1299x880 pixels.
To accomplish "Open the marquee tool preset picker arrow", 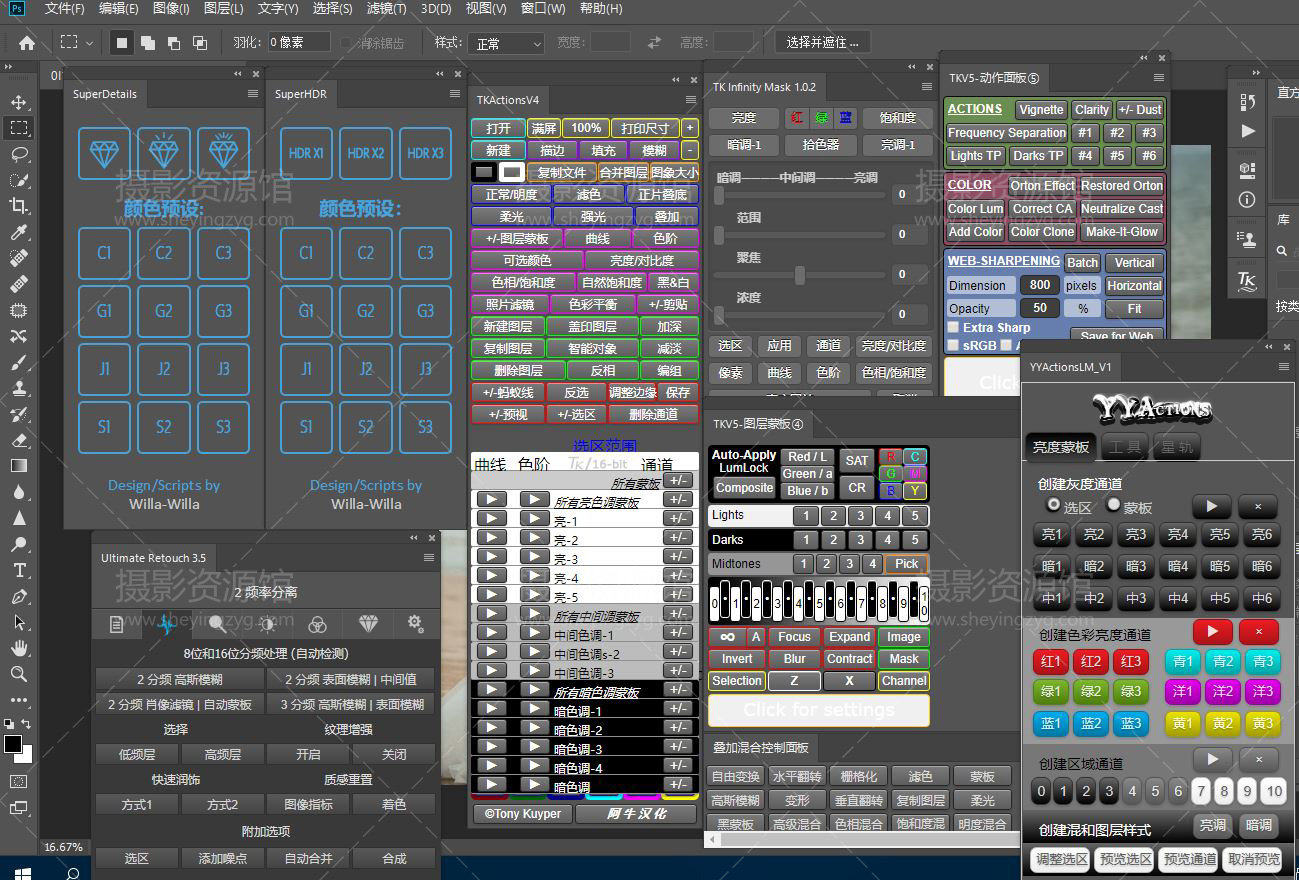I will (89, 43).
